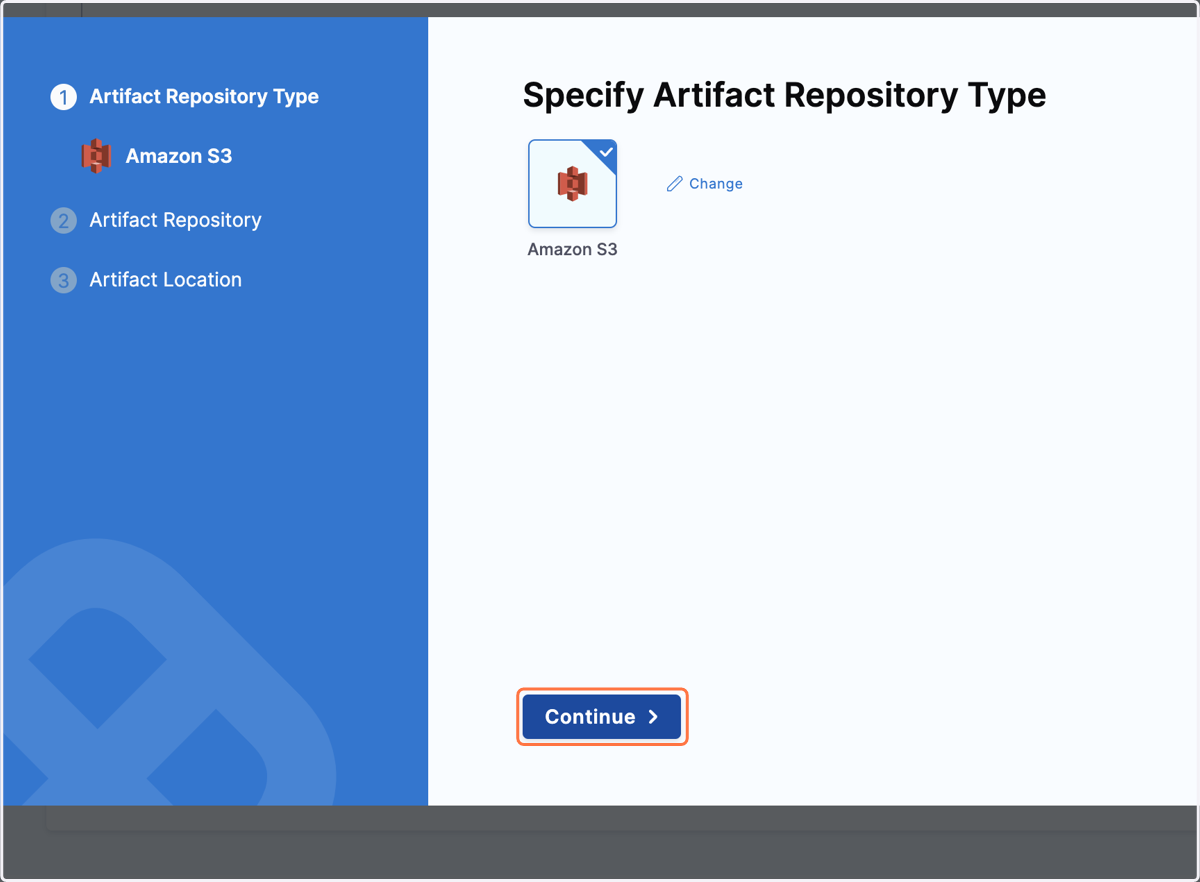1200x882 pixels.
Task: Click the 'Specify Artifact Repository Type' heading
Action: [784, 95]
